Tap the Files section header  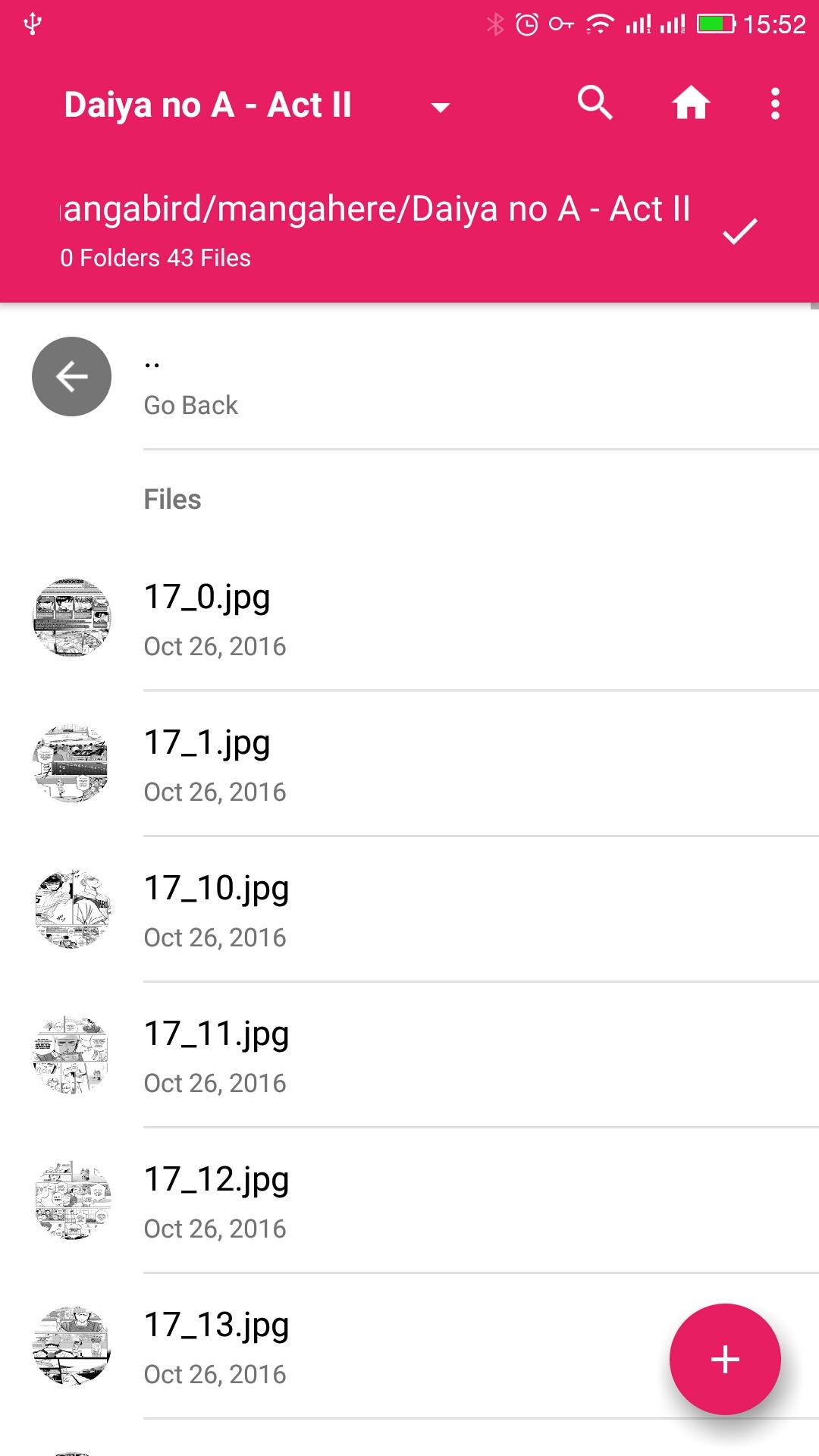pos(173,500)
